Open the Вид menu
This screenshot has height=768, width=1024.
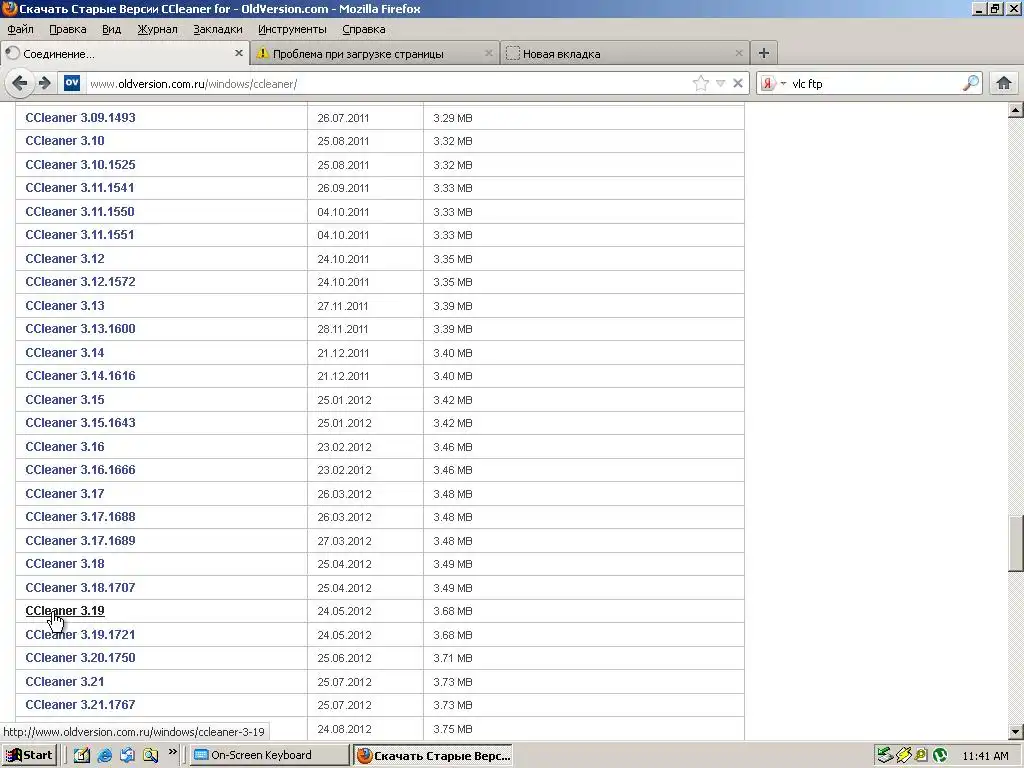112,29
